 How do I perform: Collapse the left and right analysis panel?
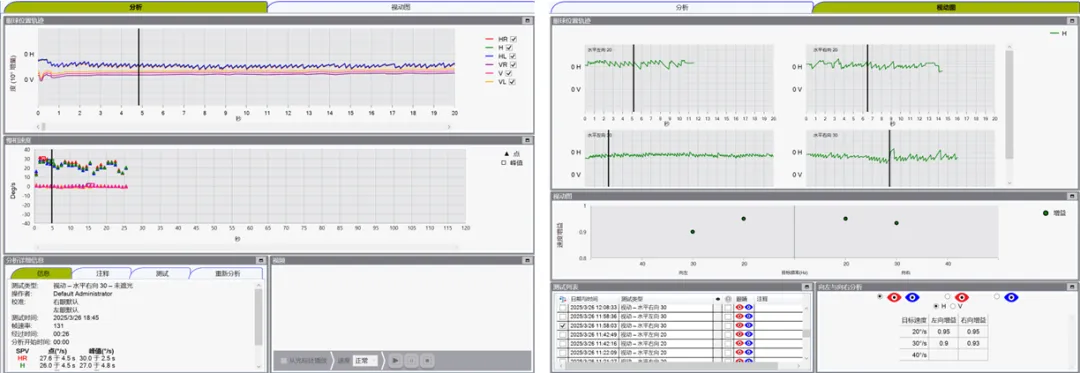point(1071,286)
